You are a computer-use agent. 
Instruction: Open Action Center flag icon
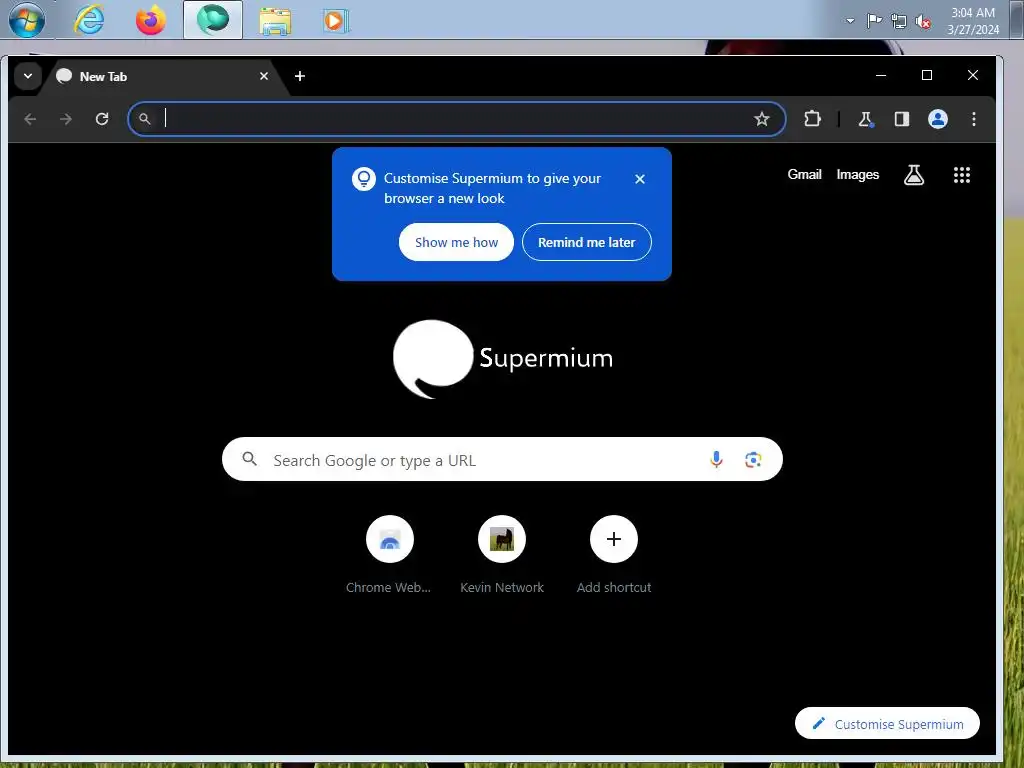pos(874,21)
